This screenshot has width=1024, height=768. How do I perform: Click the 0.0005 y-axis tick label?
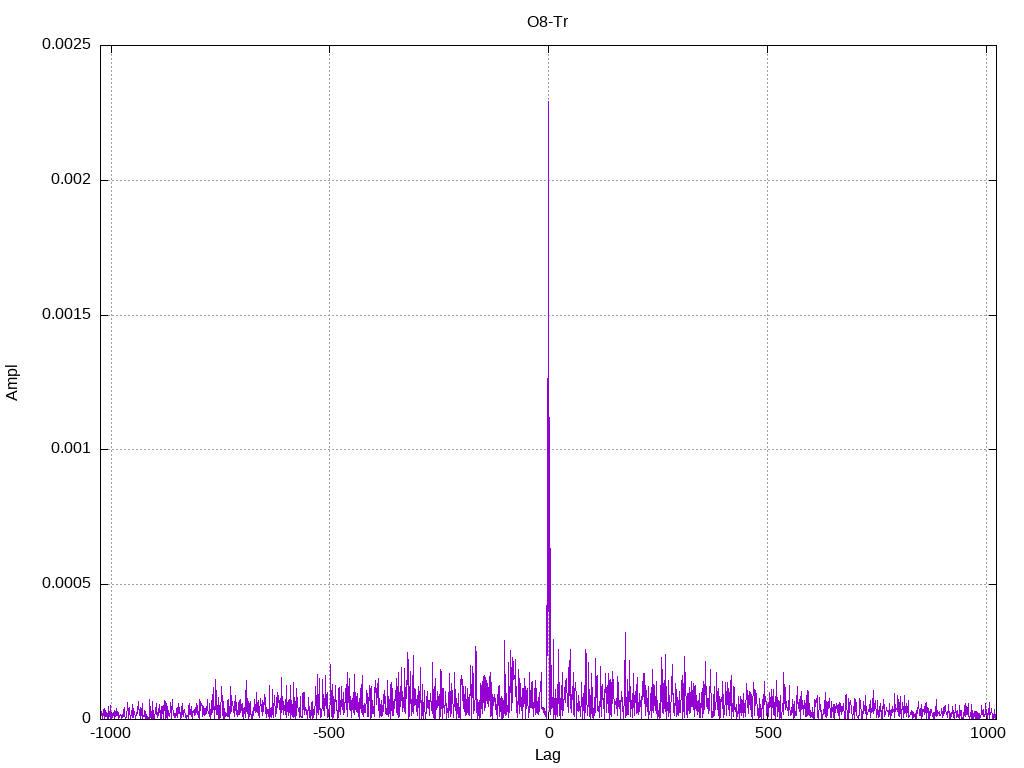click(x=66, y=583)
